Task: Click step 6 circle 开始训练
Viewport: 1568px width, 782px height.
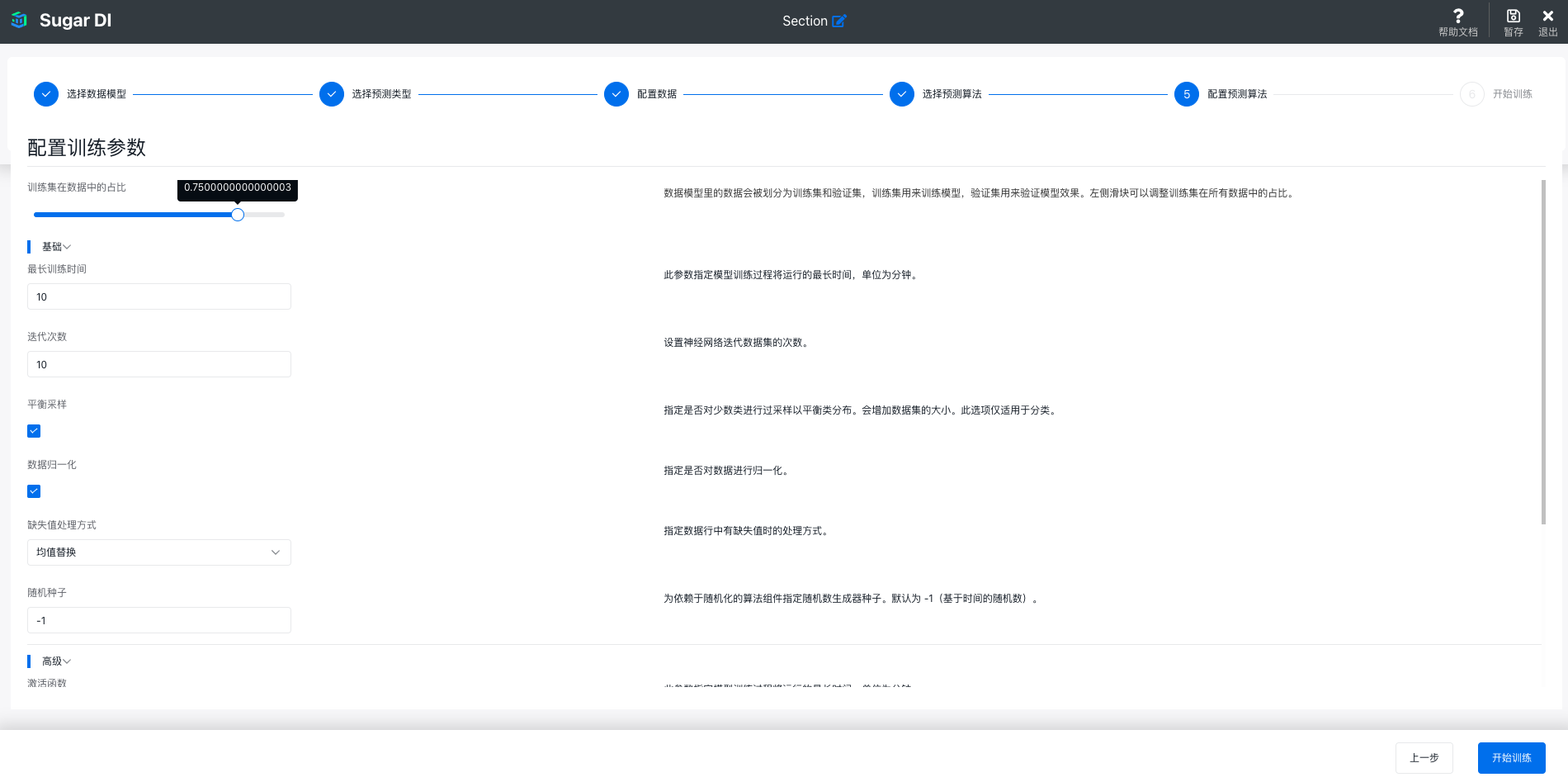Action: click(1472, 94)
